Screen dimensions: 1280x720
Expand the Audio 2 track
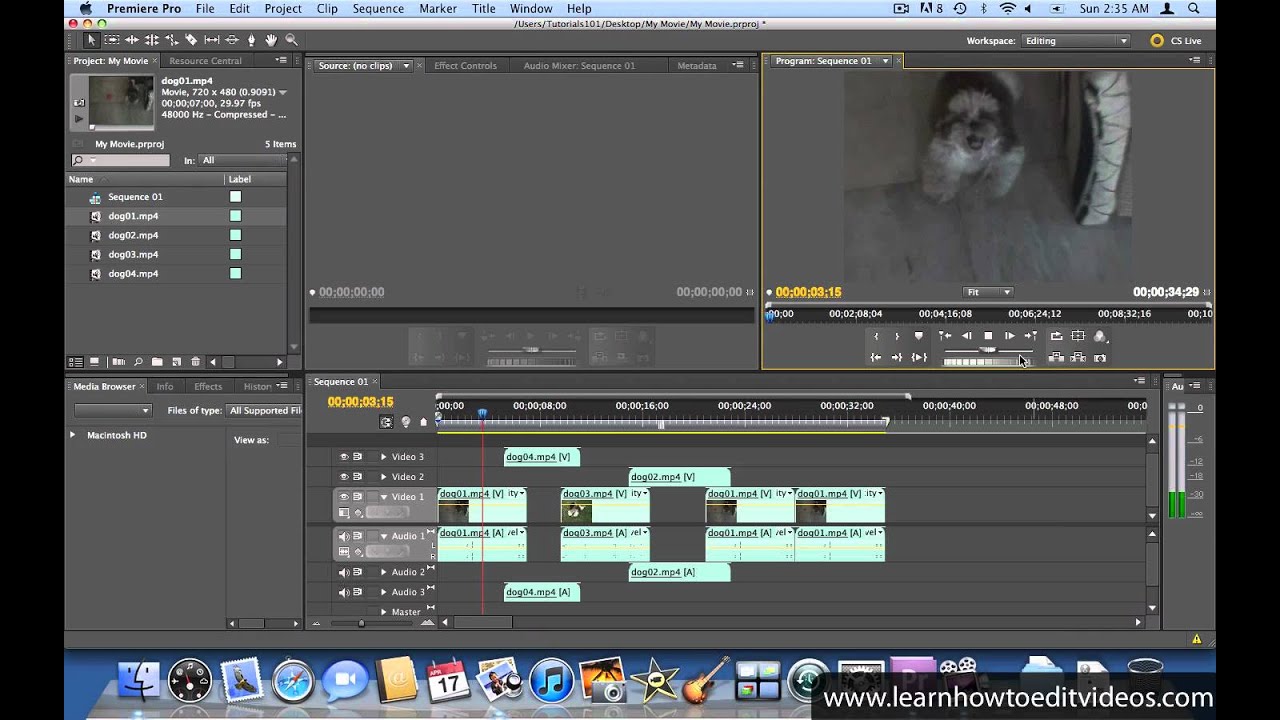tap(383, 572)
